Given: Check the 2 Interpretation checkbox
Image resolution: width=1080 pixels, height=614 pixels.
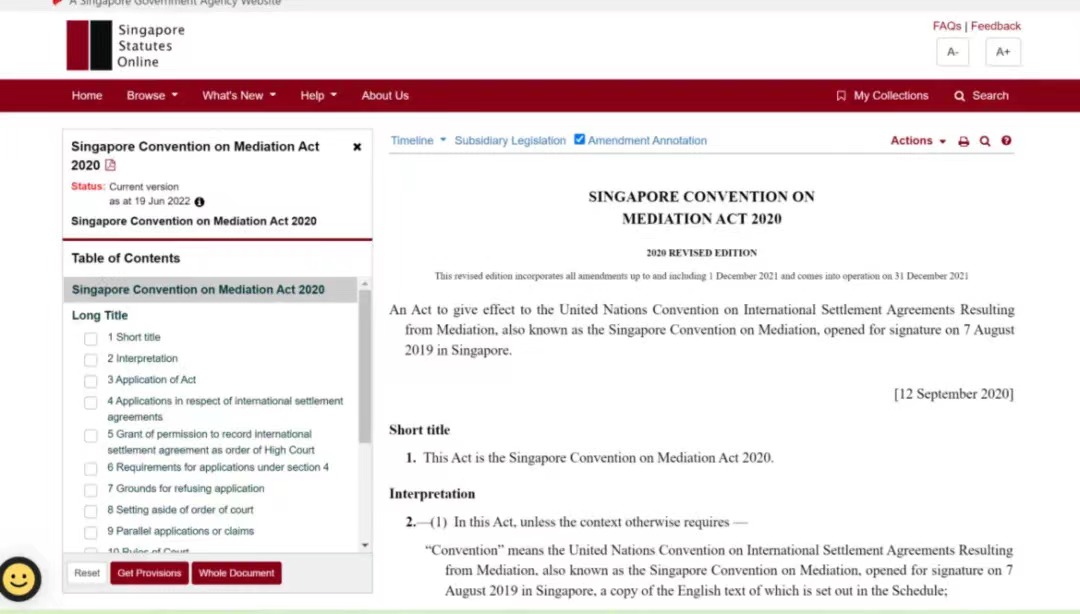Looking at the screenshot, I should pos(90,360).
